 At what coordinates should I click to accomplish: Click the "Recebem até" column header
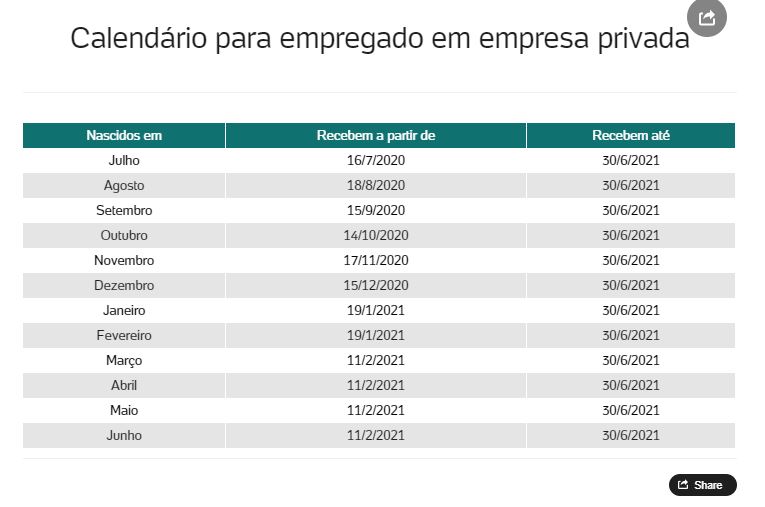coord(631,135)
